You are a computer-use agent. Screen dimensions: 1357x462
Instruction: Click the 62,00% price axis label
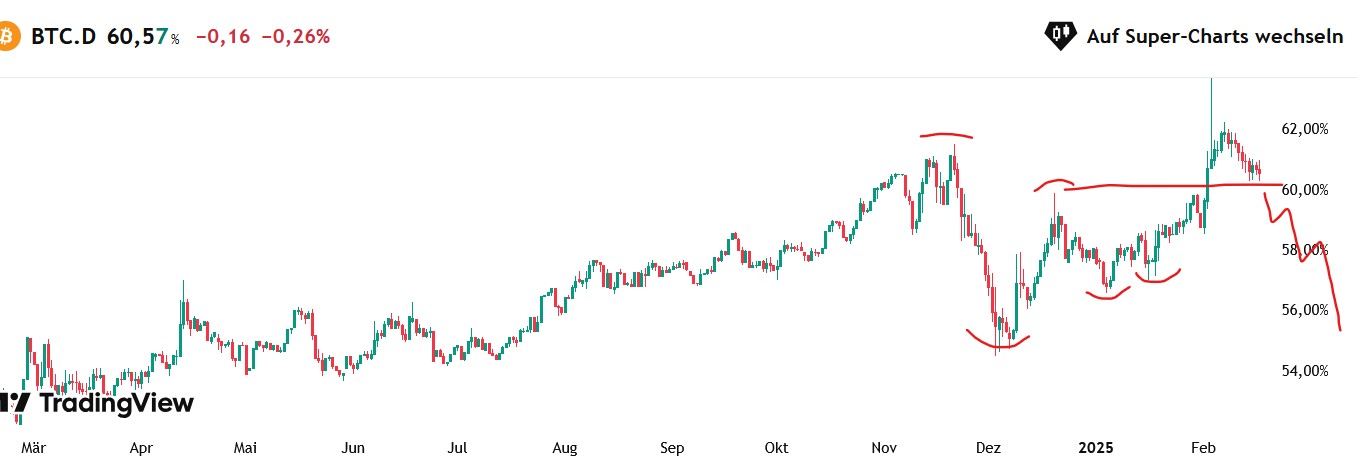(1304, 129)
